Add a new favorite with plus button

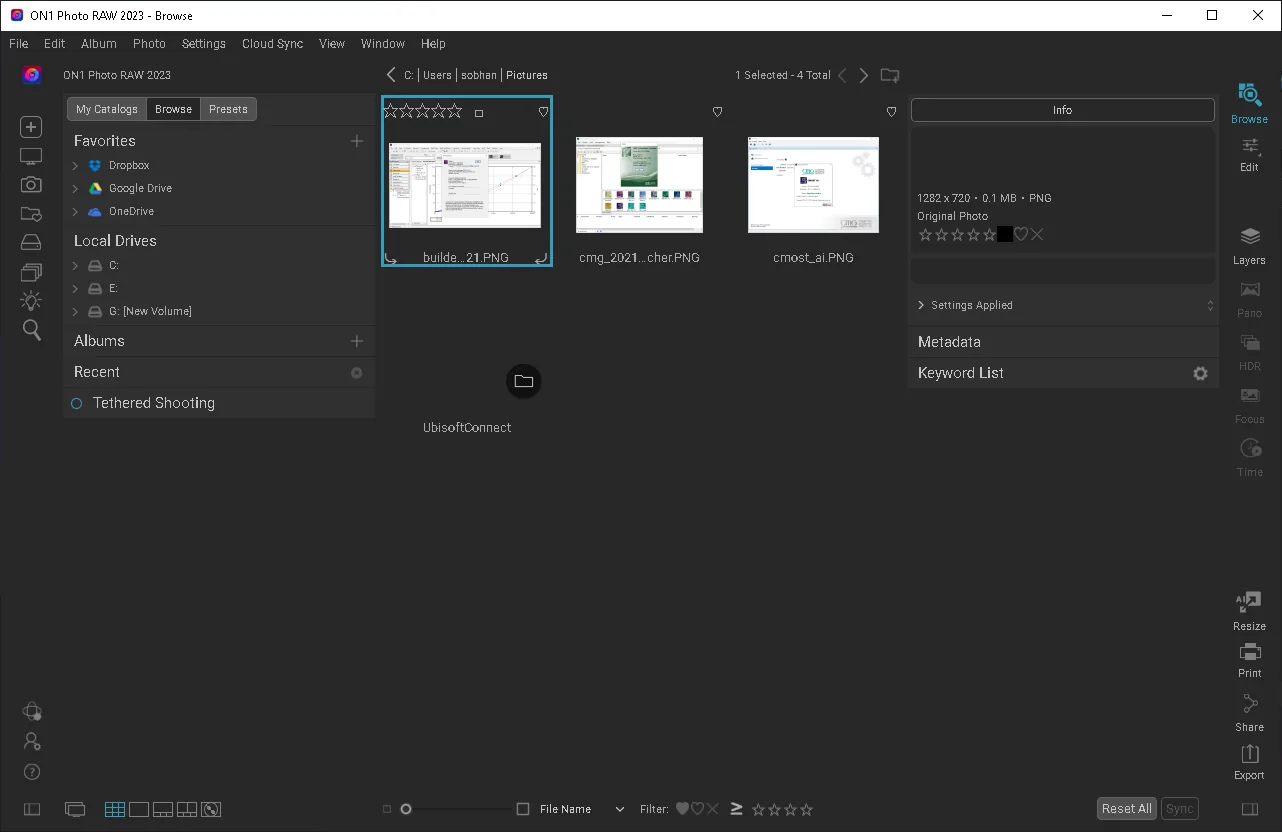click(357, 141)
